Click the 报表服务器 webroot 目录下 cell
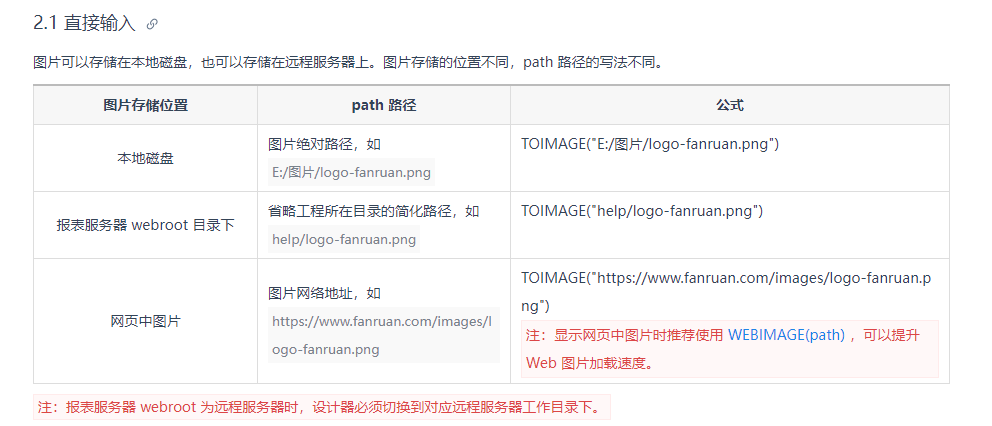 point(146,225)
